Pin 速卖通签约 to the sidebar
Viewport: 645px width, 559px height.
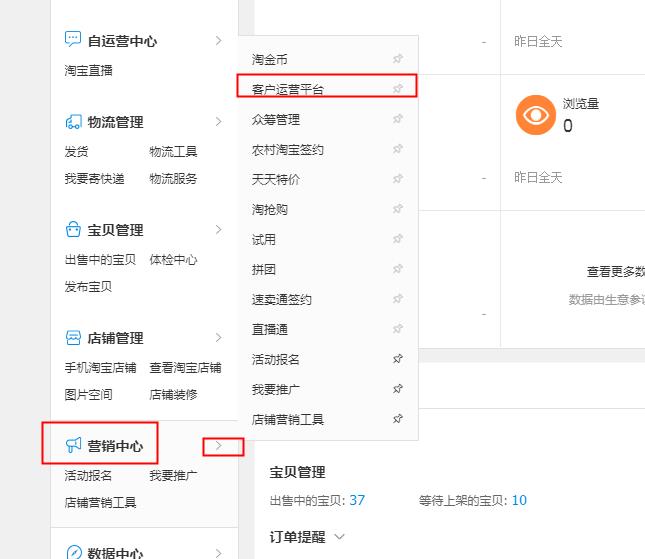click(397, 299)
